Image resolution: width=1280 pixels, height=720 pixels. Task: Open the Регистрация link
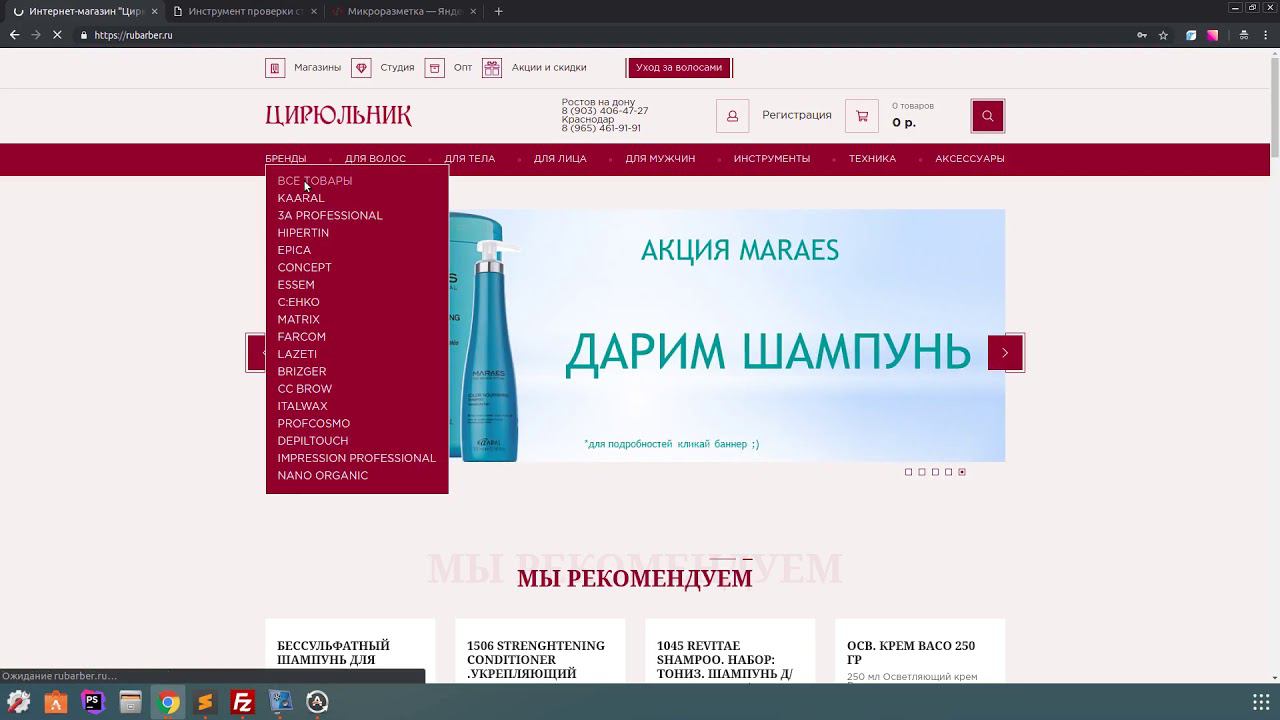tap(797, 115)
